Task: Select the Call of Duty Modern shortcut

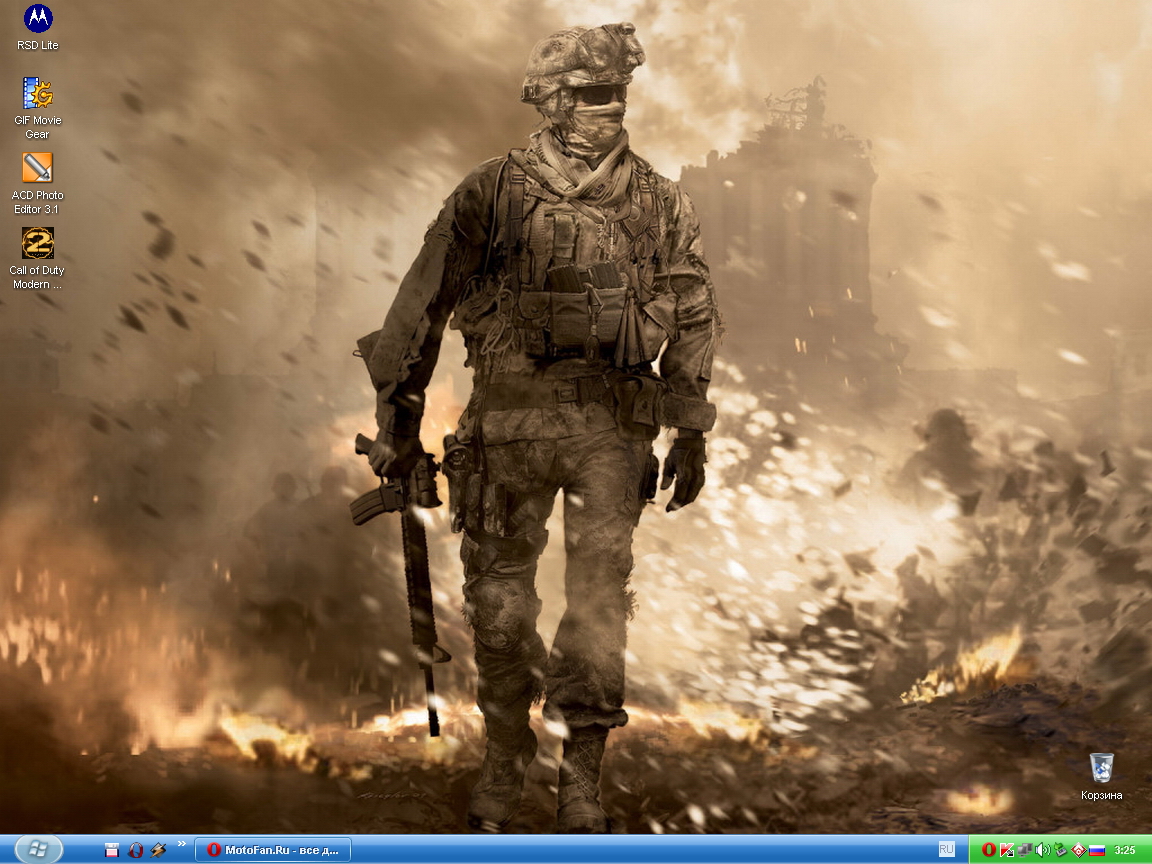Action: pyautogui.click(x=37, y=259)
